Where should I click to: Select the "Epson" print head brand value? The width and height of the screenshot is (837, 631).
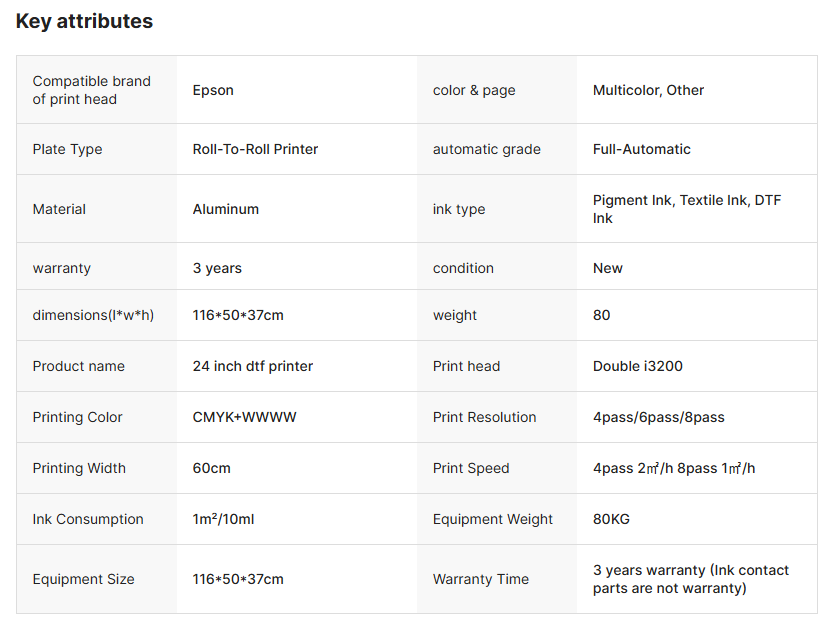(213, 90)
